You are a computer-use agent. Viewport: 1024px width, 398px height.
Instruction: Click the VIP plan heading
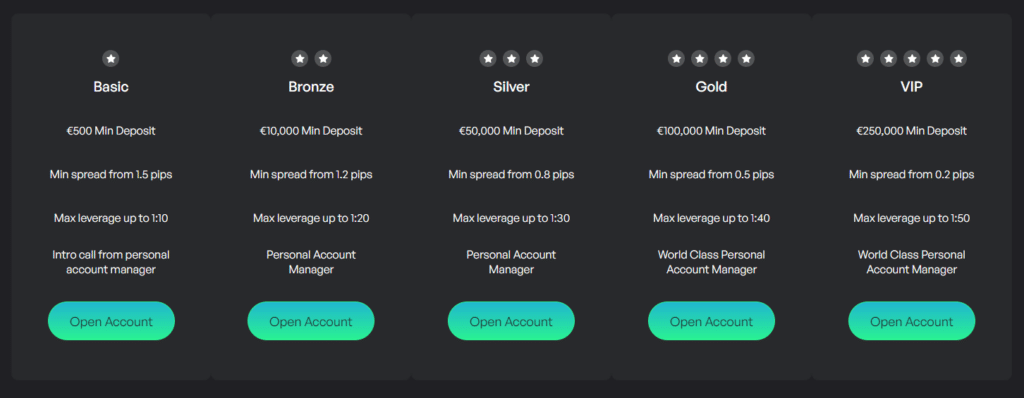click(912, 87)
